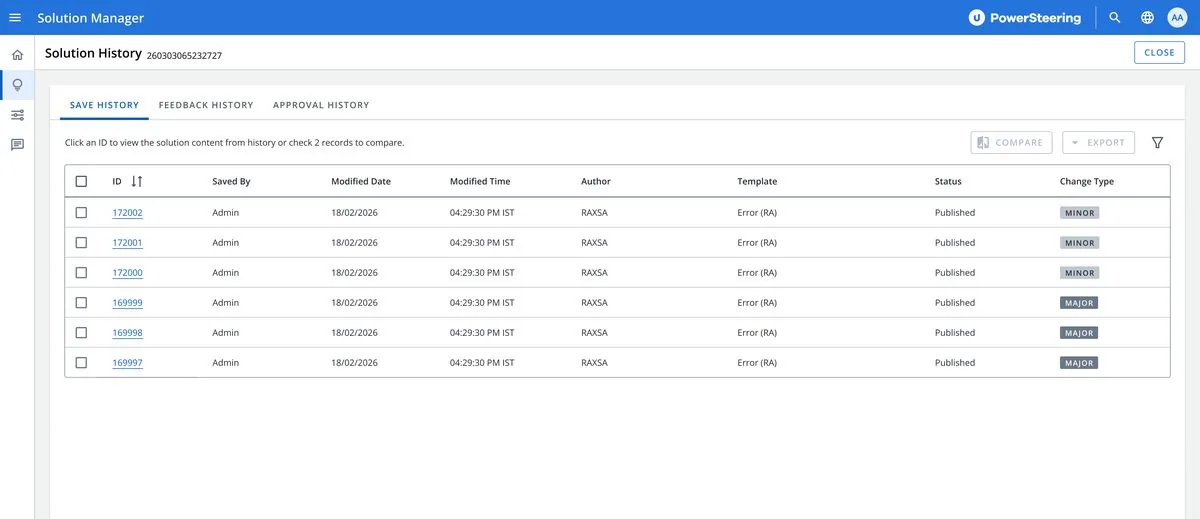Click the search magnifier icon in header

1115,18
